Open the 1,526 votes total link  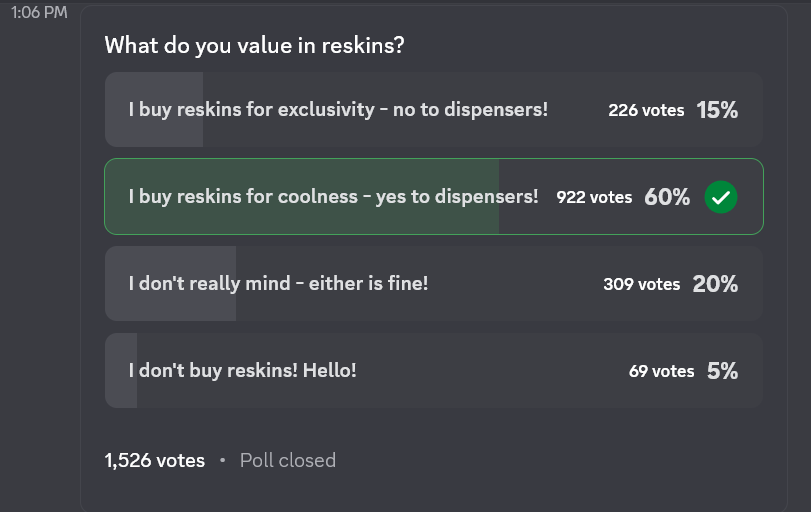[155, 460]
